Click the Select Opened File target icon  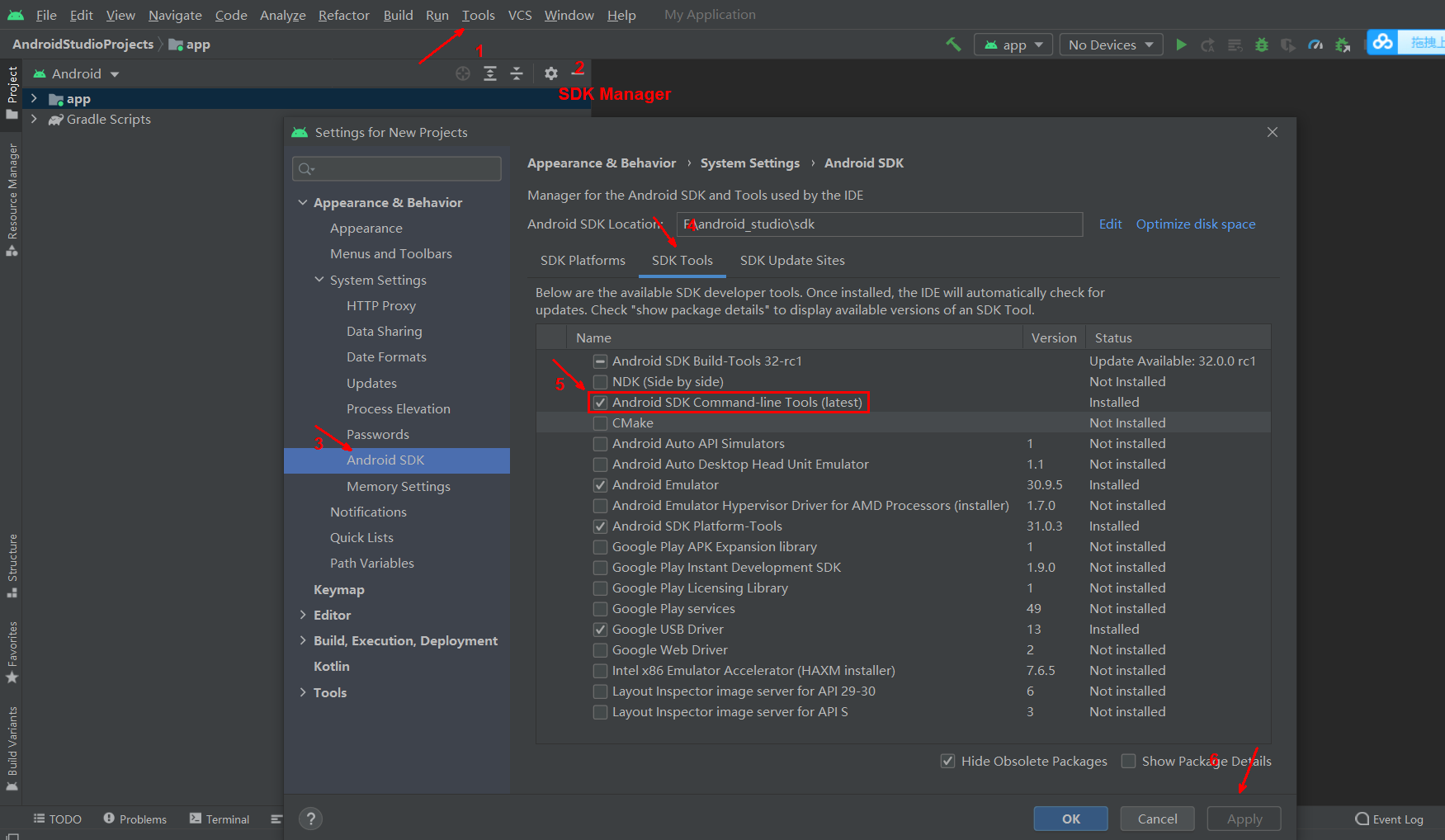pos(463,73)
